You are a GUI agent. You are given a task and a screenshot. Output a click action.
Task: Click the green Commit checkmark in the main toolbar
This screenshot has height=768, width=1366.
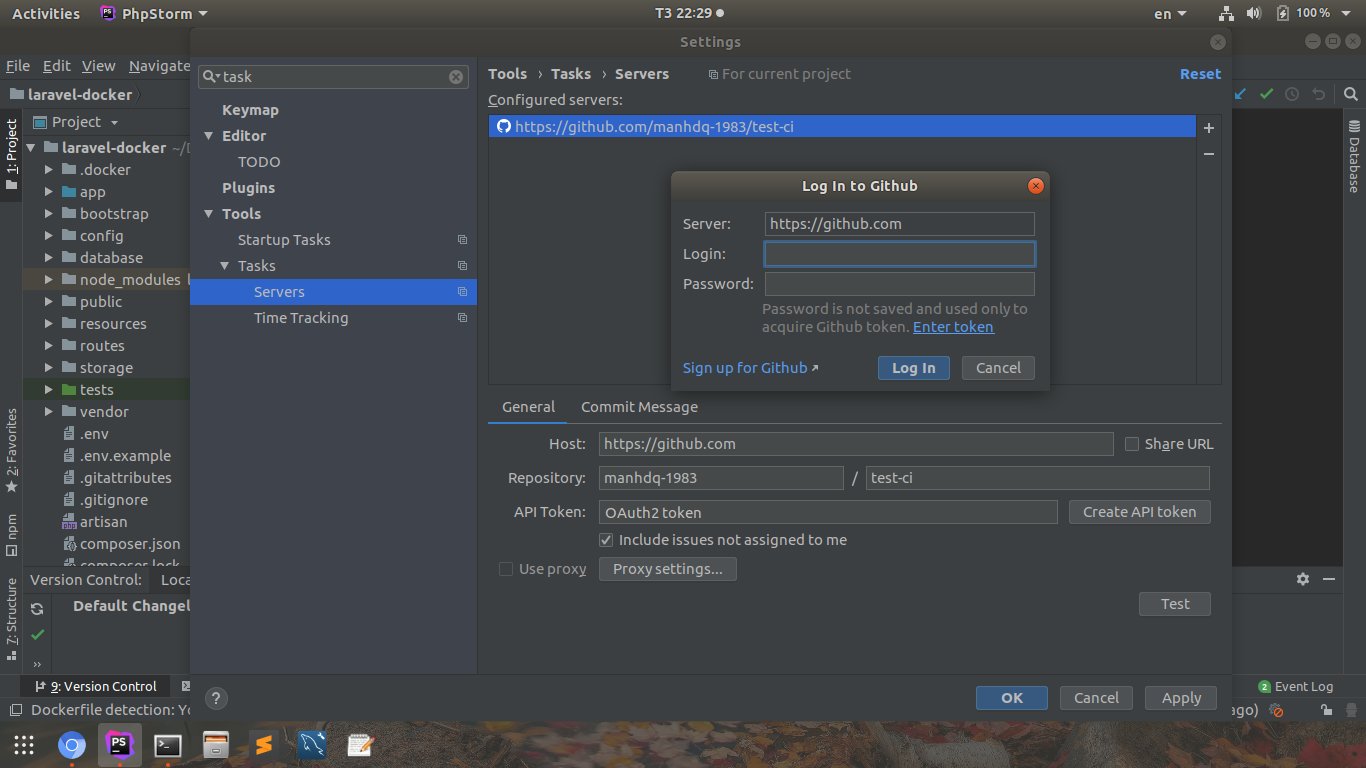pyautogui.click(x=1266, y=94)
